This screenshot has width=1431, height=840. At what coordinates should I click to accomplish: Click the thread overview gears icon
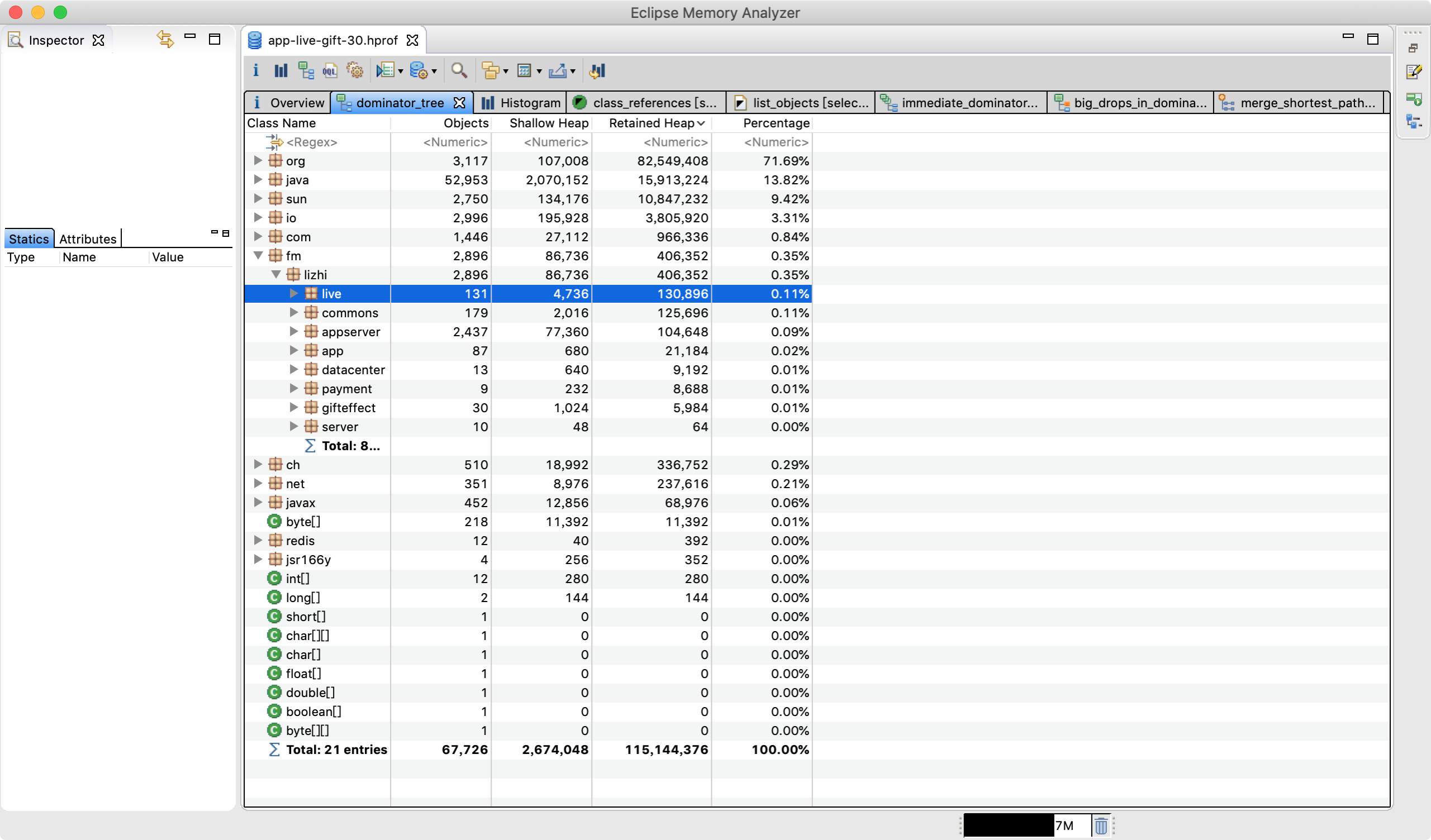tap(355, 71)
